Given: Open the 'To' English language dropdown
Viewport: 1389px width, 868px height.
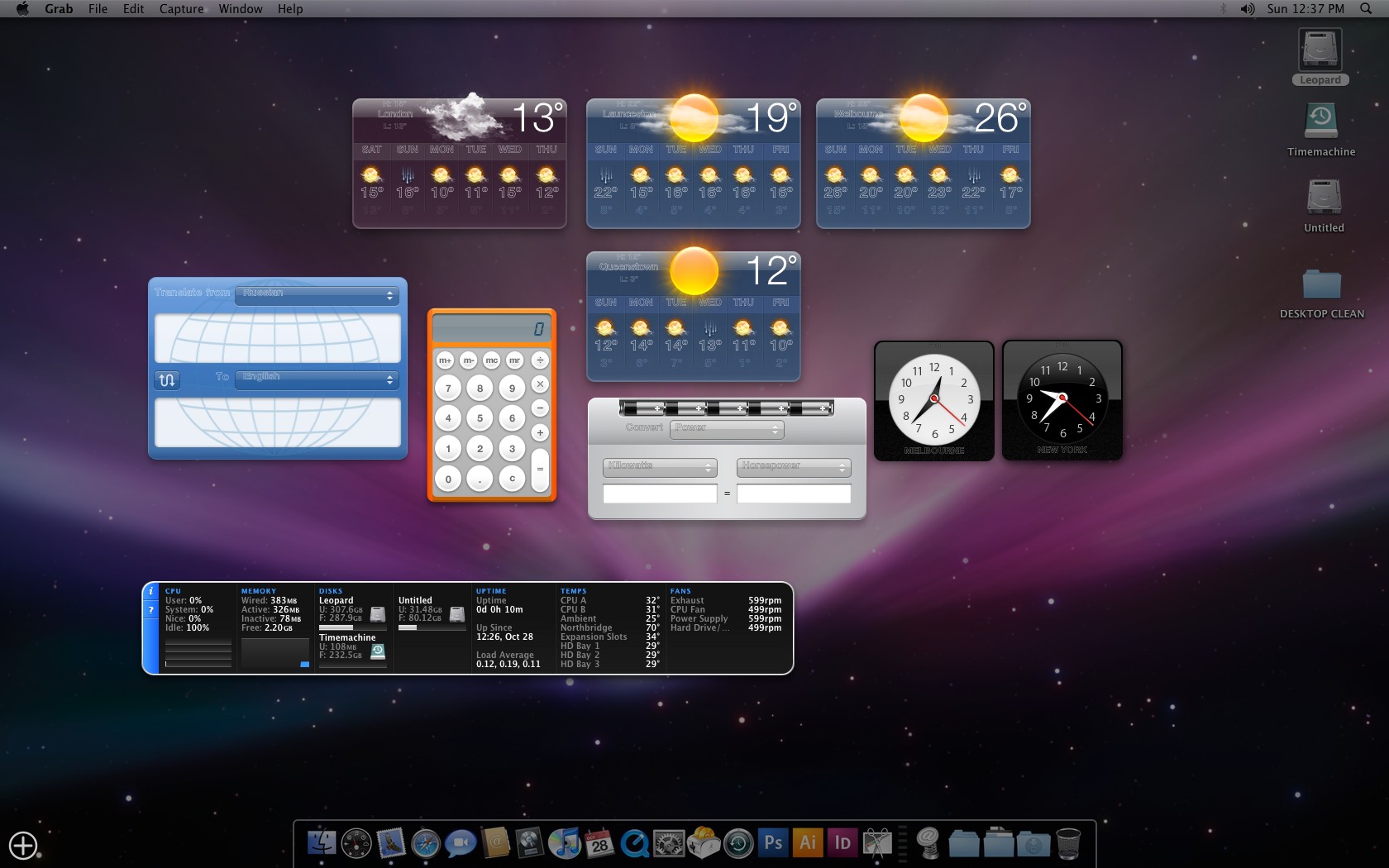Looking at the screenshot, I should [317, 379].
